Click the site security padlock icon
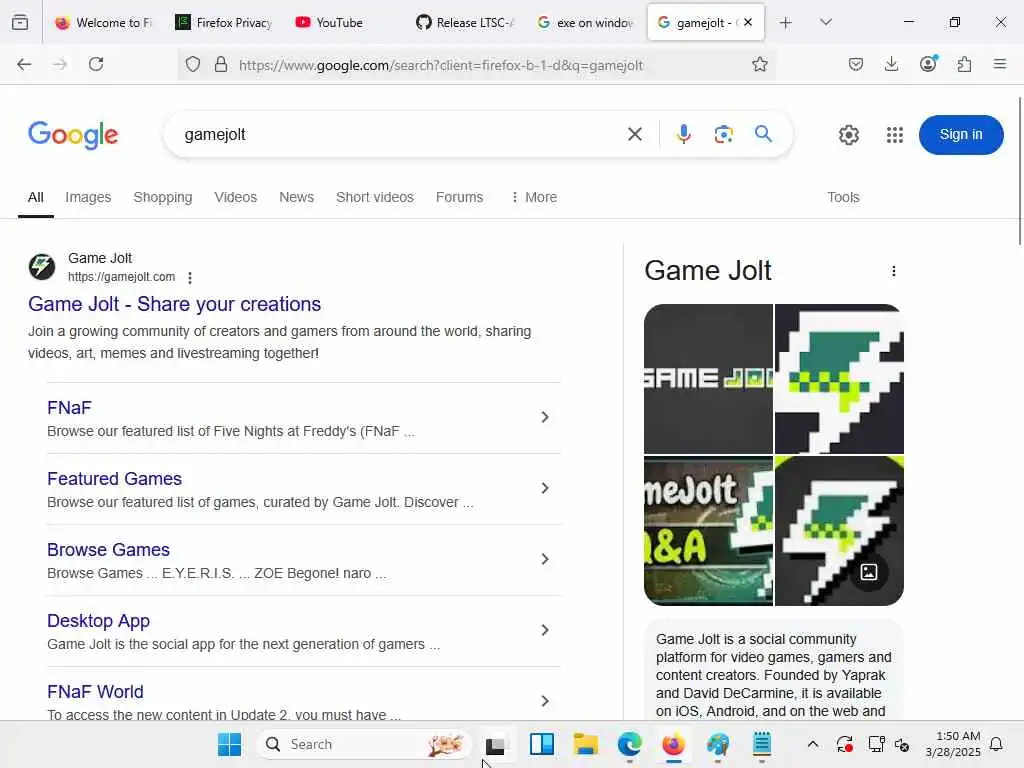The height and width of the screenshot is (768, 1024). coord(221,64)
